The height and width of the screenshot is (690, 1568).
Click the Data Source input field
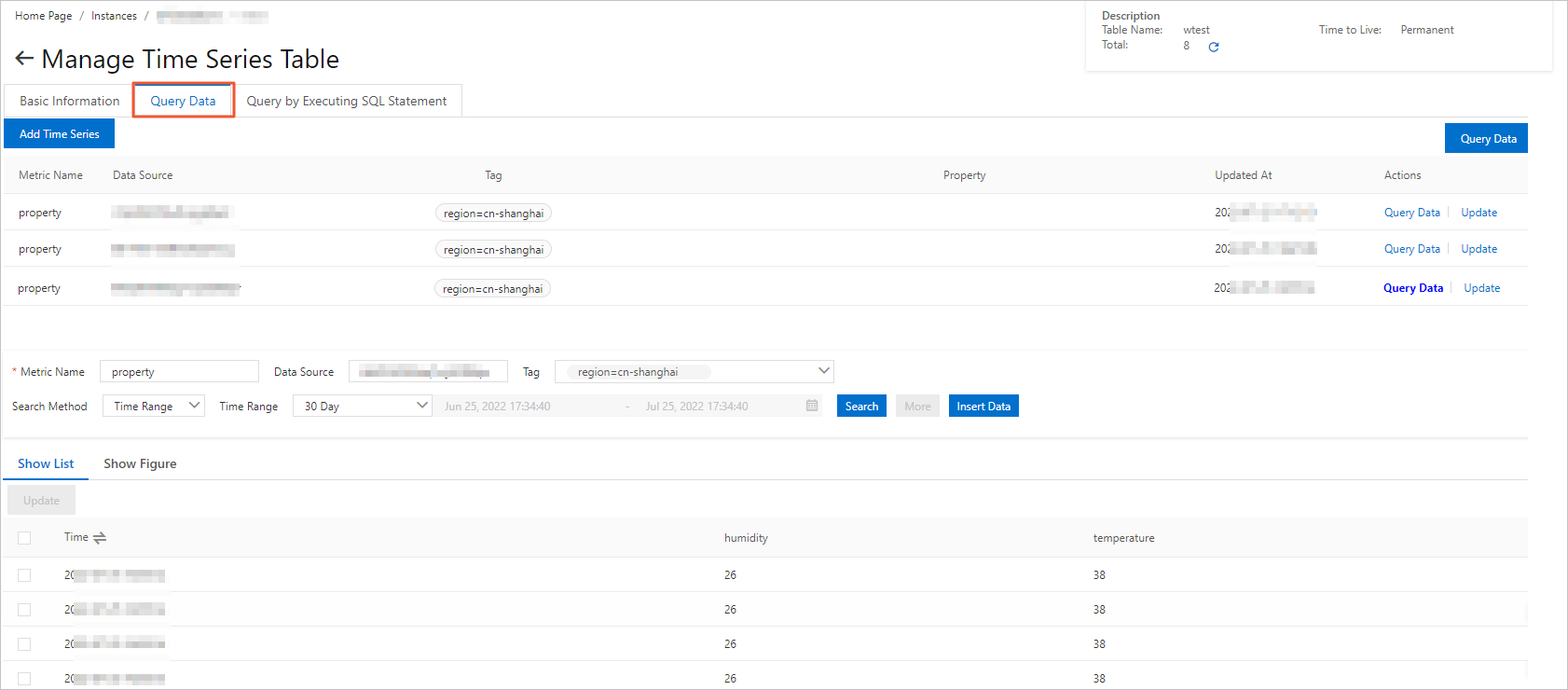coord(428,371)
